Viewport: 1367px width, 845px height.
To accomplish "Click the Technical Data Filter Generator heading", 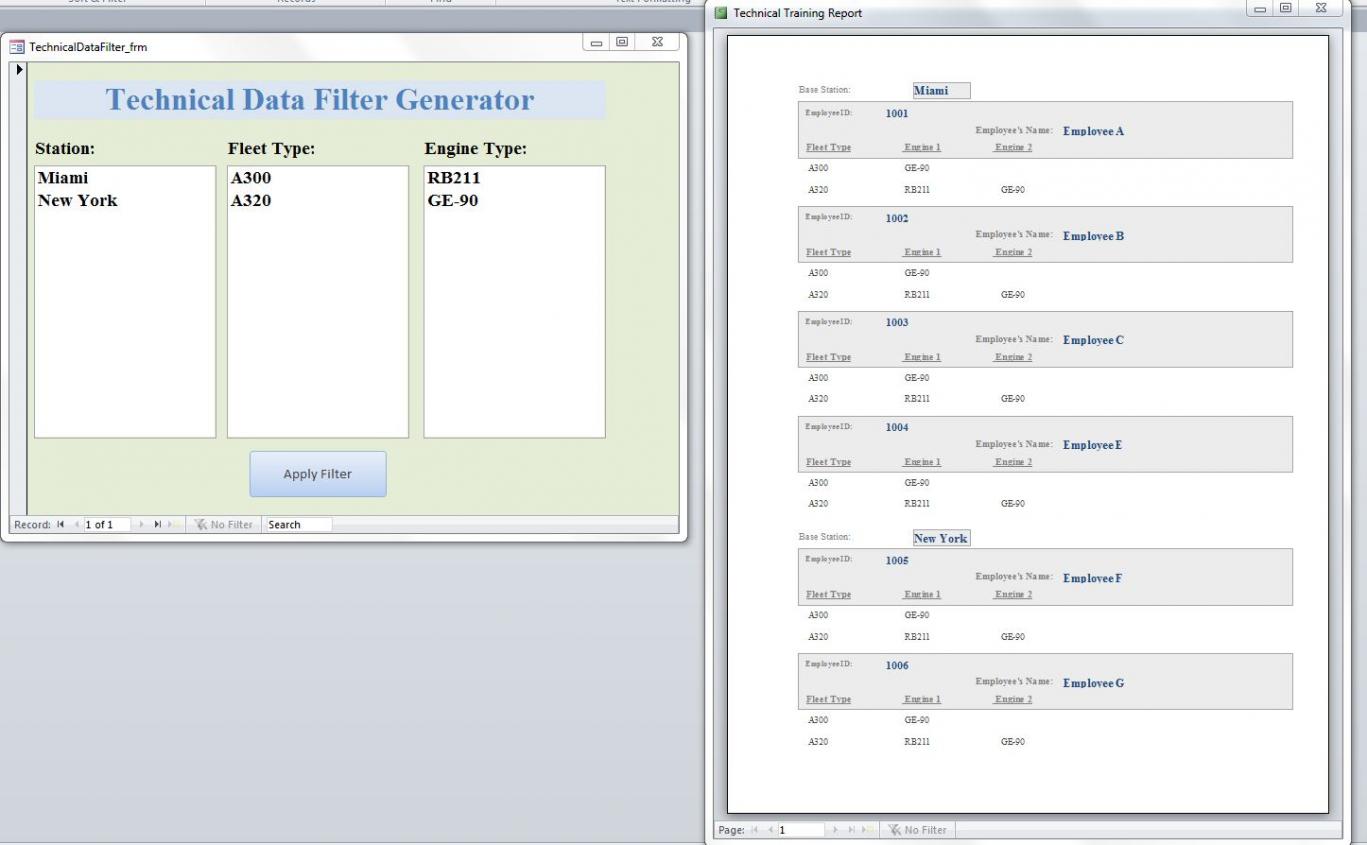I will pos(320,100).
